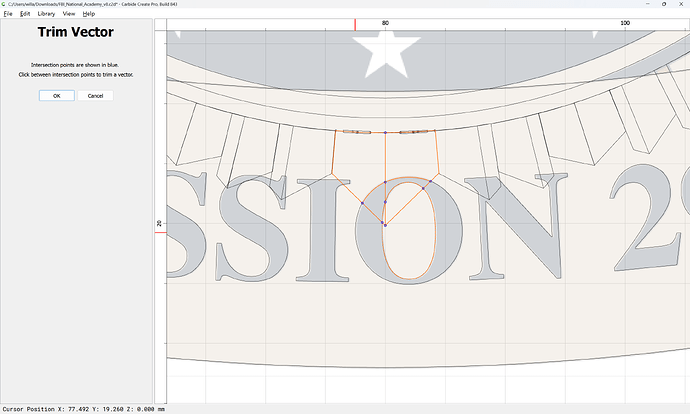This screenshot has width=690, height=414.
Task: Close the Carbide Create window
Action: click(x=681, y=4)
